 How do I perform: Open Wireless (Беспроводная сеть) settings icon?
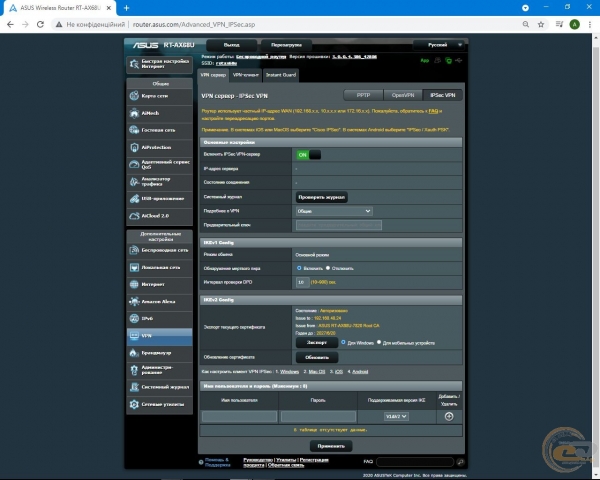[x=134, y=250]
